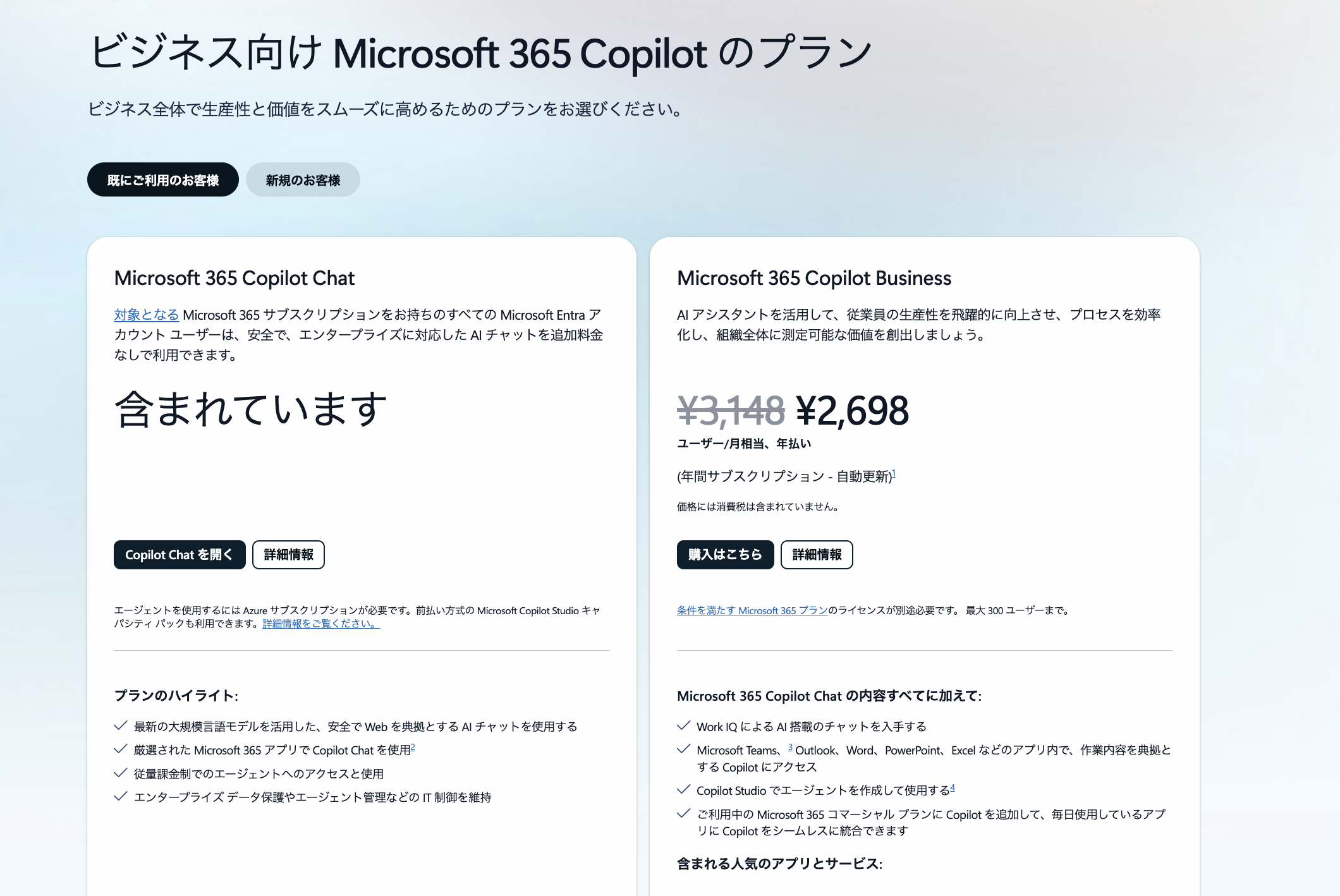
Task: Click footnote 3 beside Microsoft Teams
Action: [790, 747]
